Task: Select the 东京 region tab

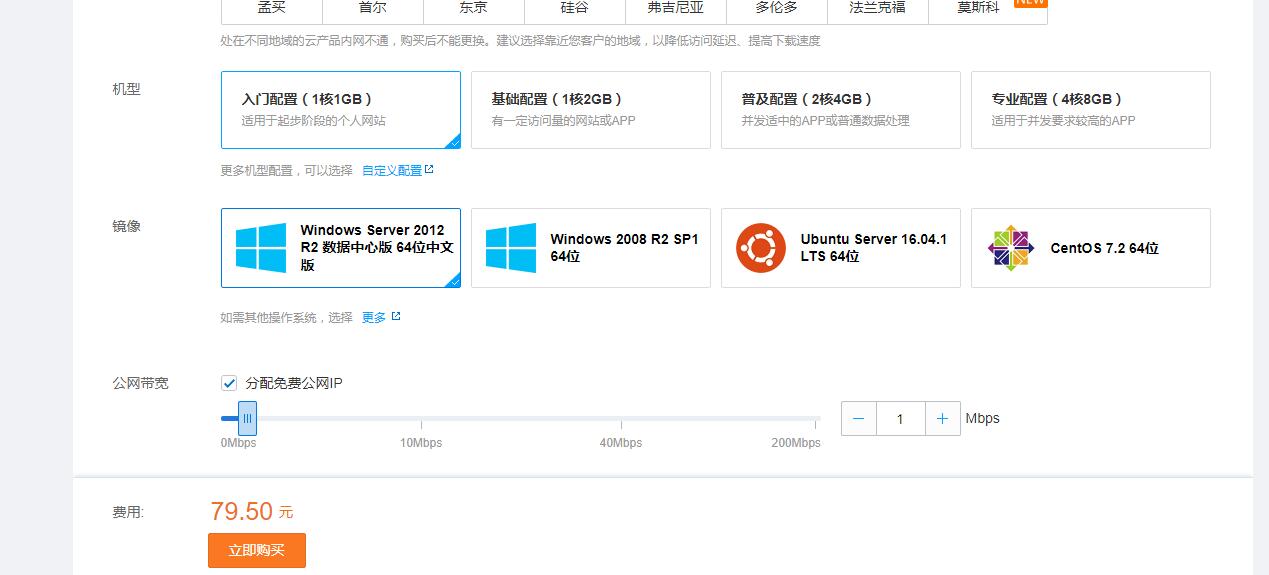Action: point(474,10)
